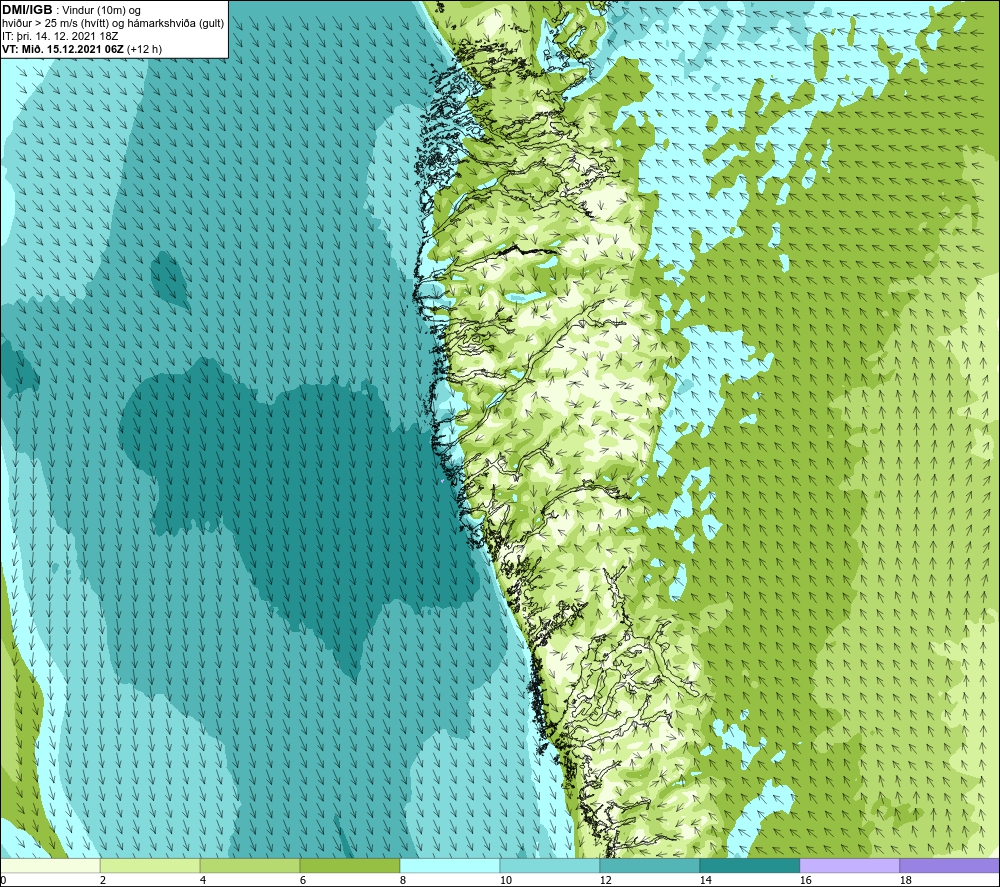
Task: Click the light cyan 8–10 m/s legend swatch
Action: 450,865
